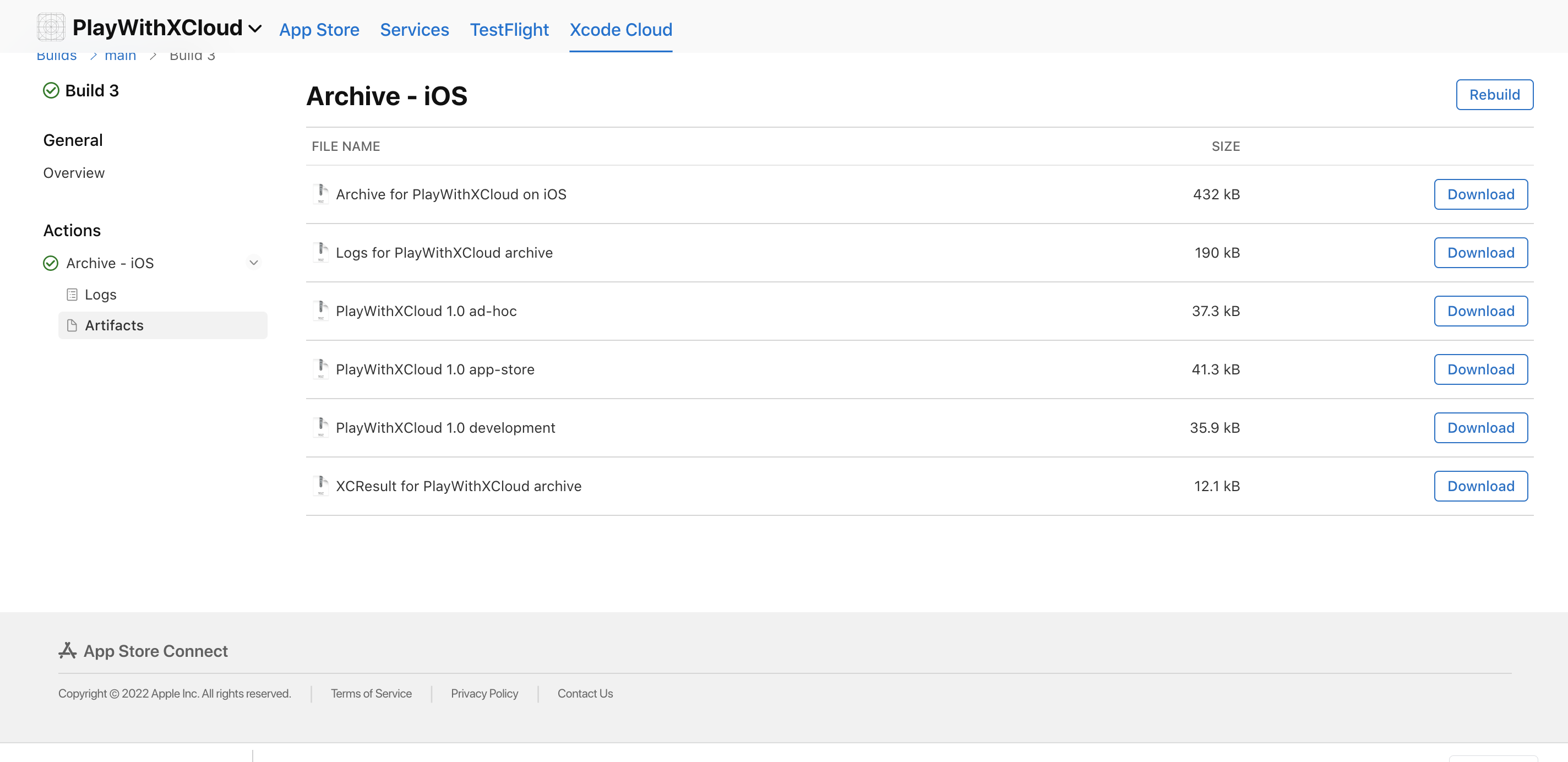This screenshot has height=762, width=1568.
Task: Open the Overview page from sidebar
Action: [73, 172]
